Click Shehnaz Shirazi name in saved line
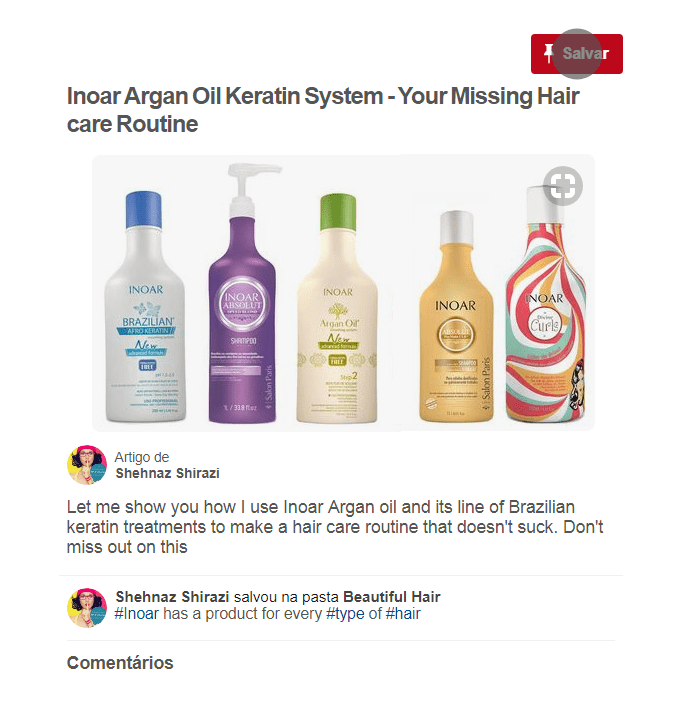This screenshot has width=674, height=704. (172, 597)
